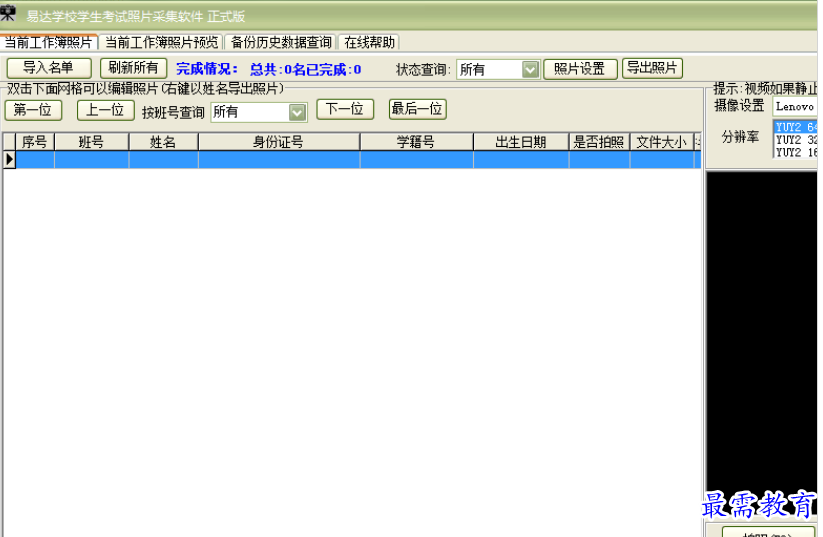
Task: Click the 导出照片 button
Action: pyautogui.click(x=652, y=68)
